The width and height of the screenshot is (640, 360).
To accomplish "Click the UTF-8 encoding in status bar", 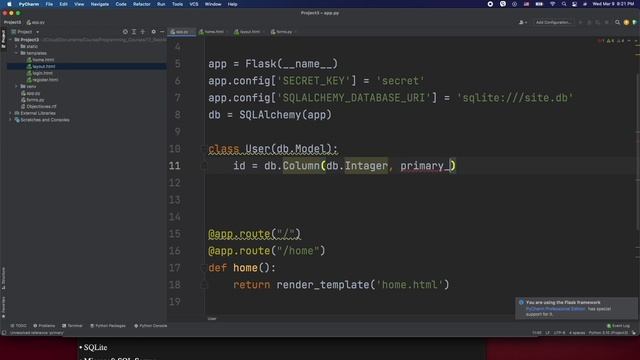I will [x=559, y=333].
